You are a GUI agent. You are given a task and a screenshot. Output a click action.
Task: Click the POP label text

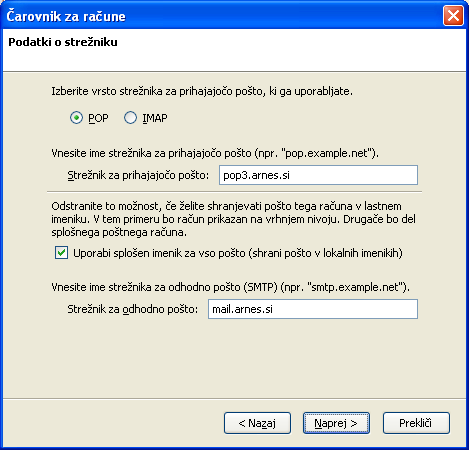98,118
